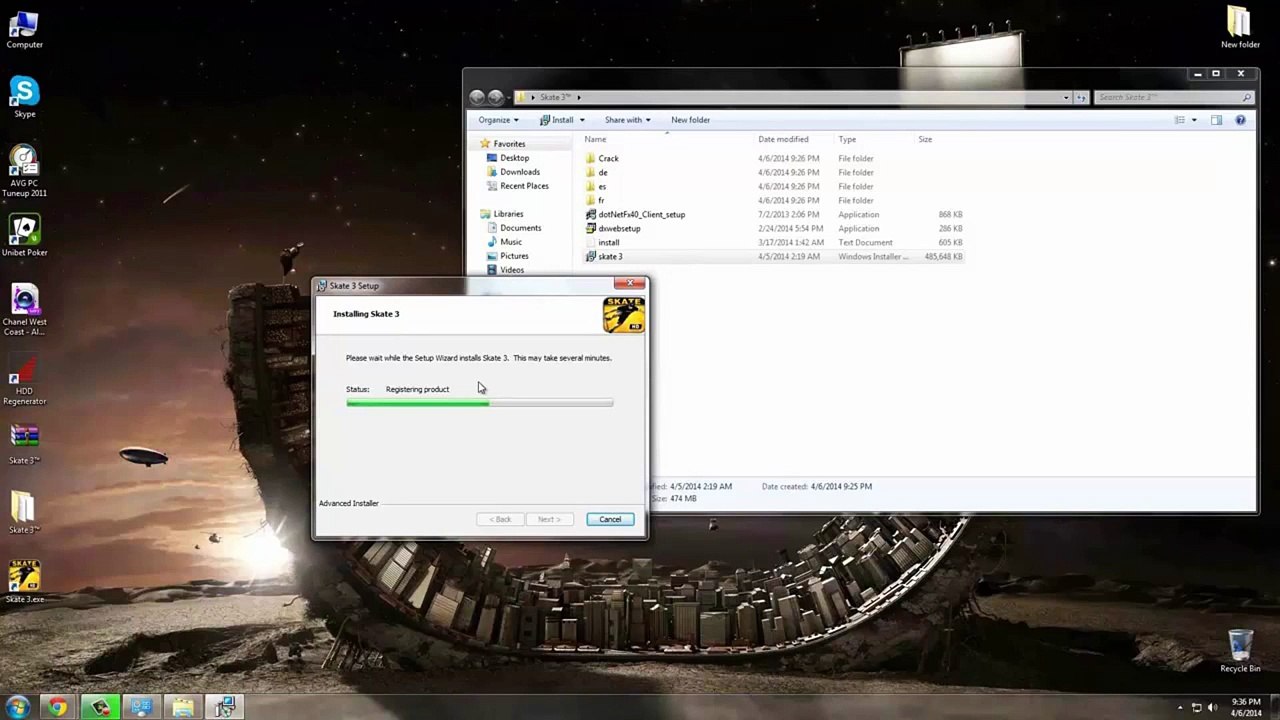1280x720 pixels.
Task: Click the installation progress bar
Action: 480,403
